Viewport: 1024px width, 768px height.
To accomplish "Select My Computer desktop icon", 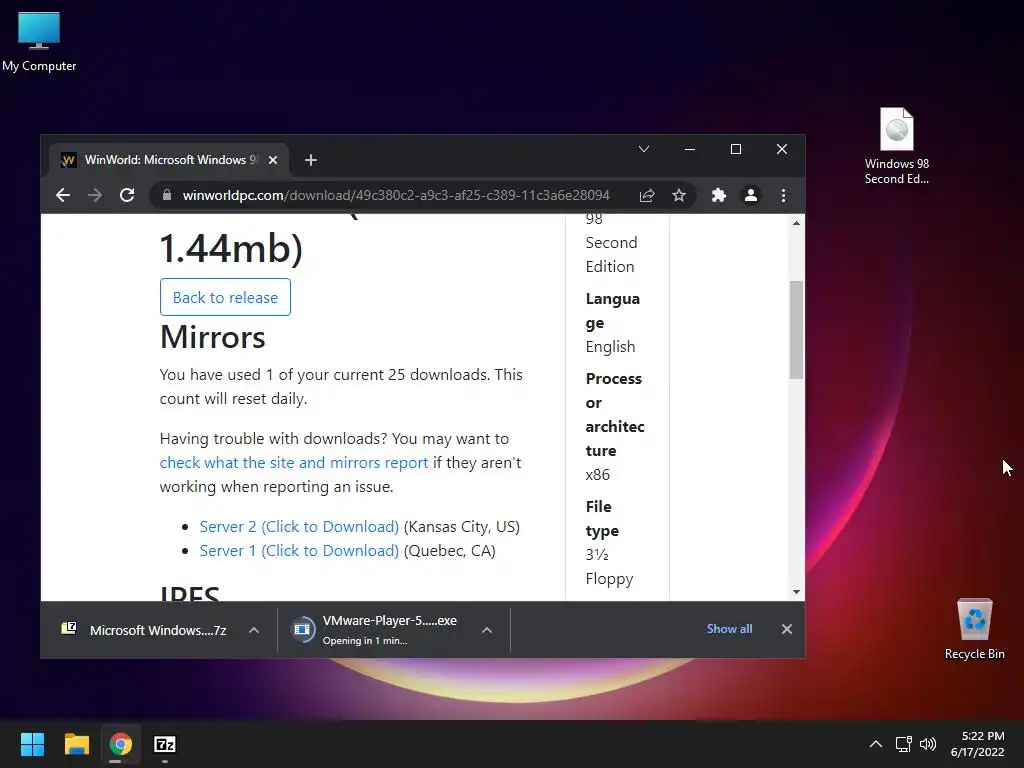I will click(x=39, y=41).
